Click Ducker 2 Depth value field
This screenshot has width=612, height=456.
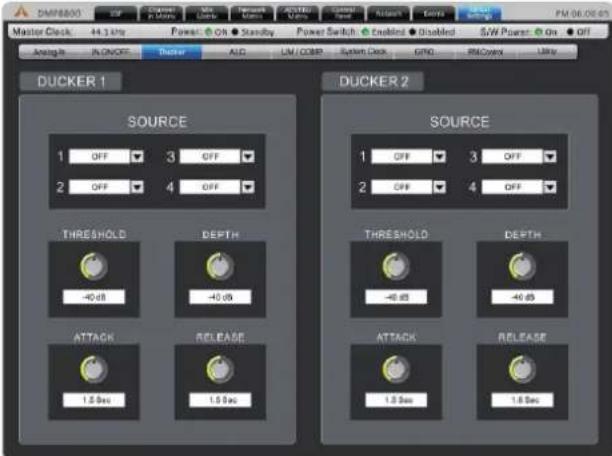point(522,297)
